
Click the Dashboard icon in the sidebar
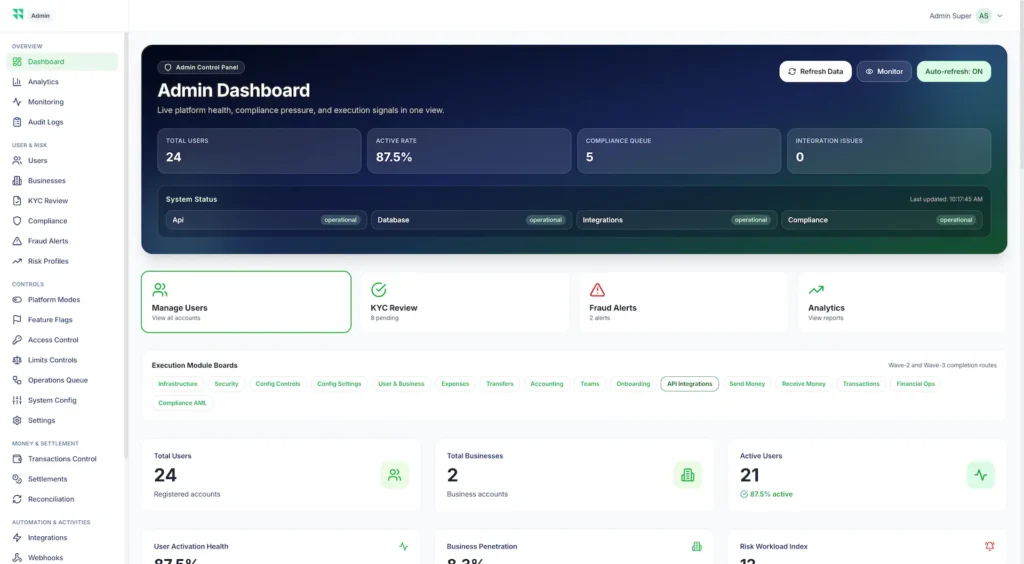pyautogui.click(x=17, y=61)
